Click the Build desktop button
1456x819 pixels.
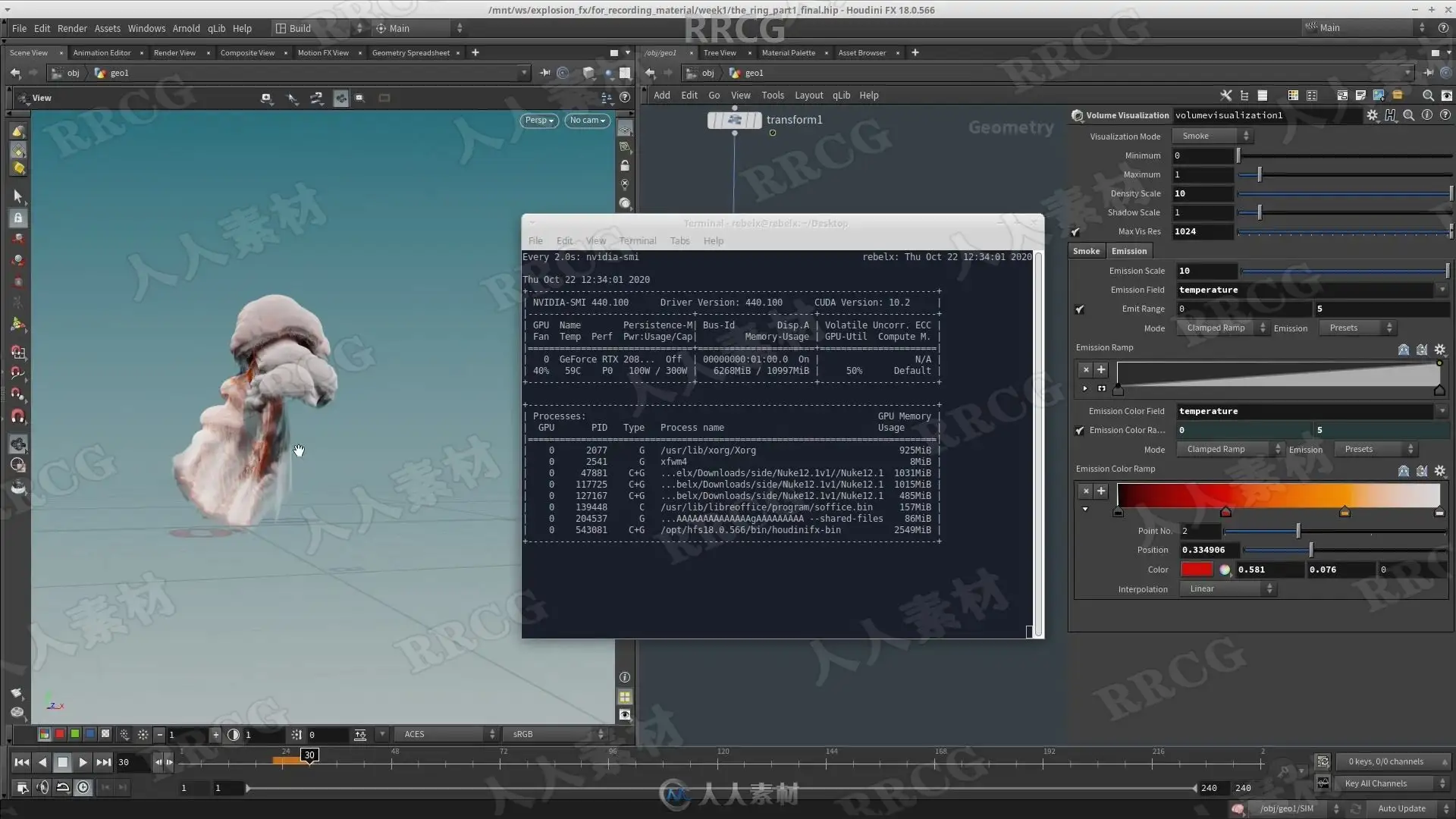318,28
